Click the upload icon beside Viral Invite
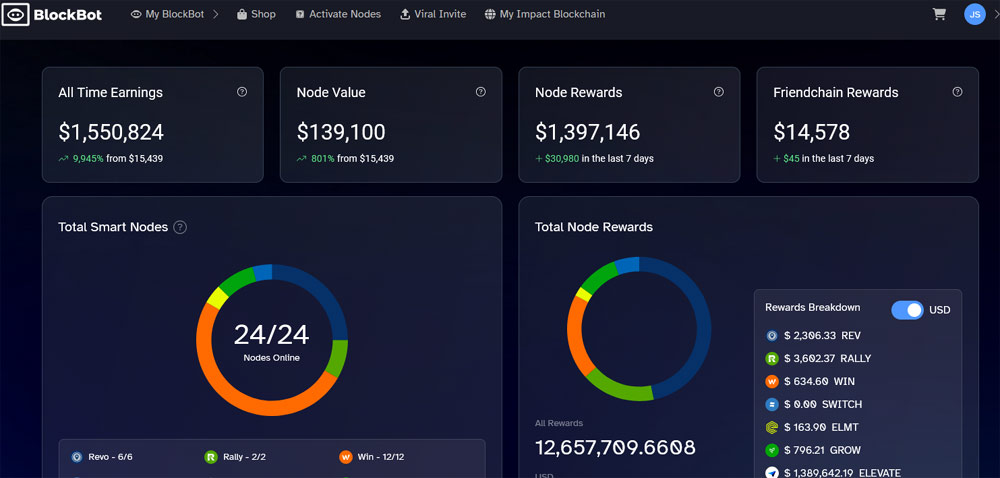 pyautogui.click(x=405, y=14)
